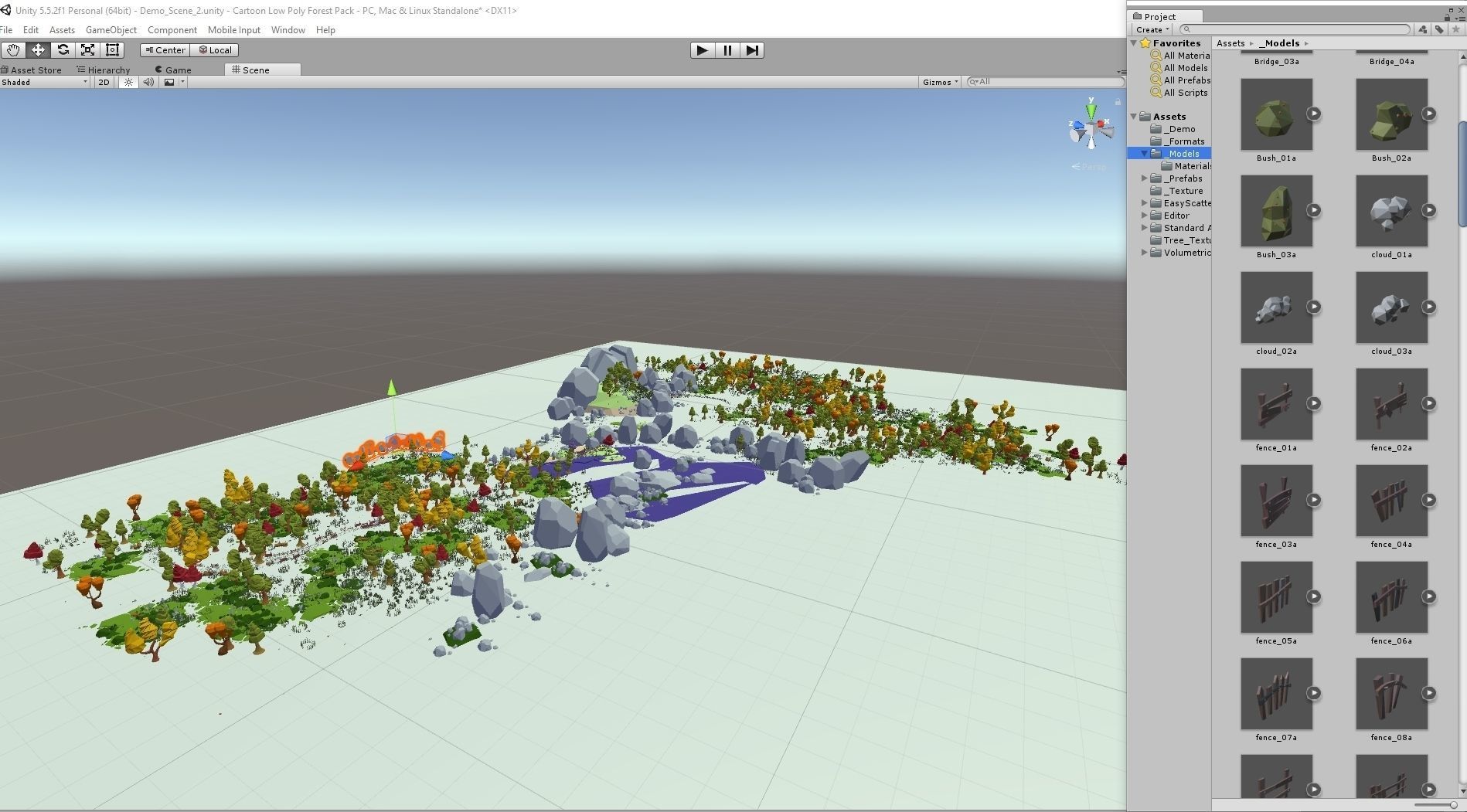Pause the game playback
Viewport: 1467px width, 812px height.
727,50
